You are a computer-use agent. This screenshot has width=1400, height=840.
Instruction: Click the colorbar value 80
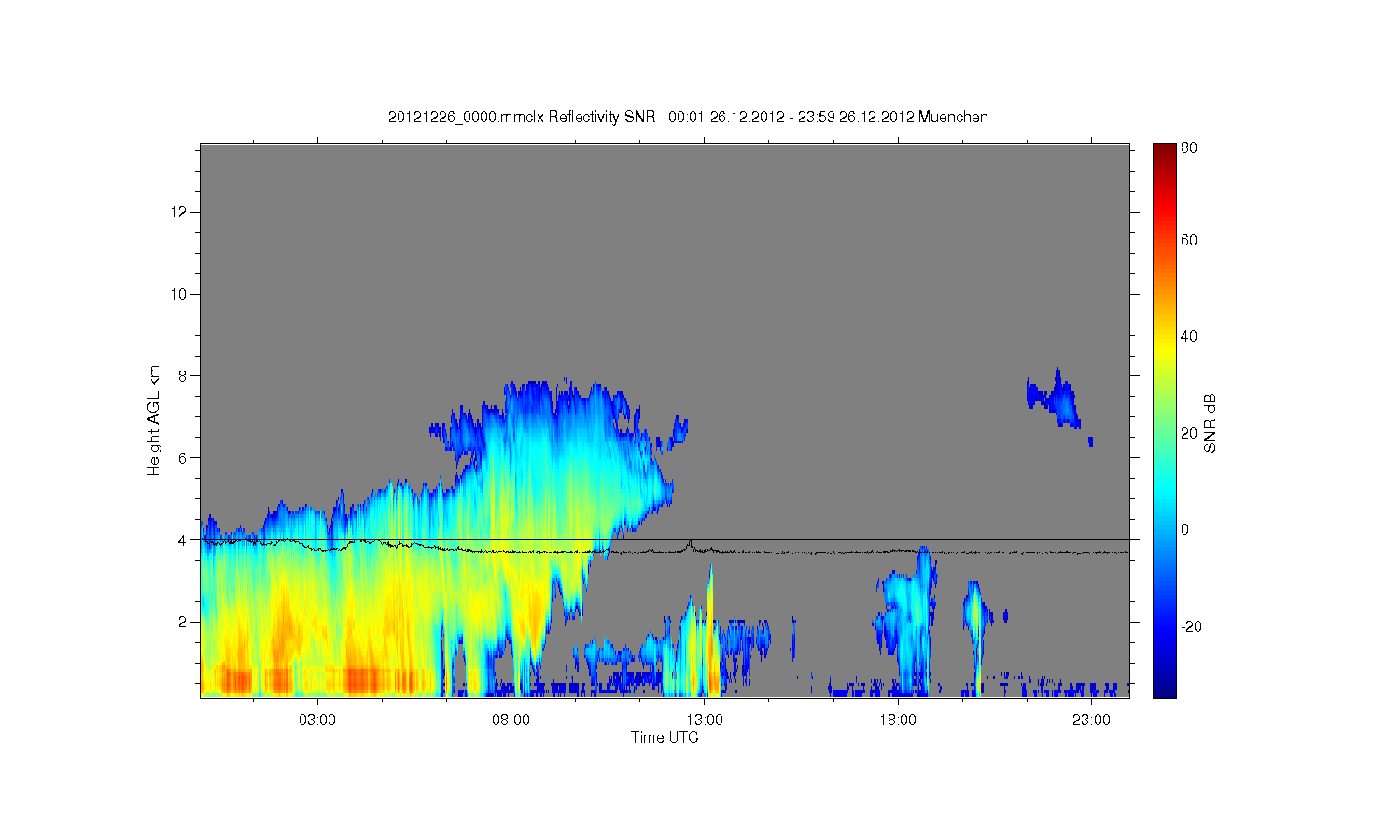(1189, 148)
